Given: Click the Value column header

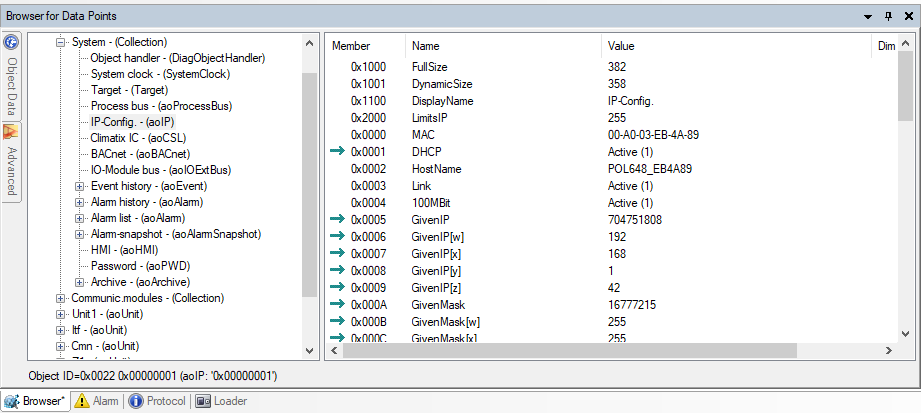Looking at the screenshot, I should coord(620,46).
